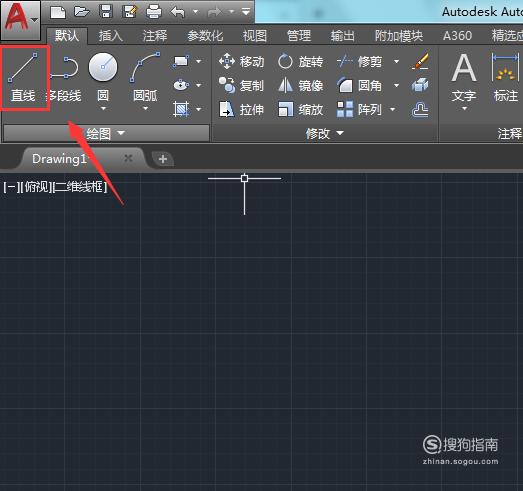
Task: Switch to the 参数化 ribbon tab
Action: [x=205, y=35]
